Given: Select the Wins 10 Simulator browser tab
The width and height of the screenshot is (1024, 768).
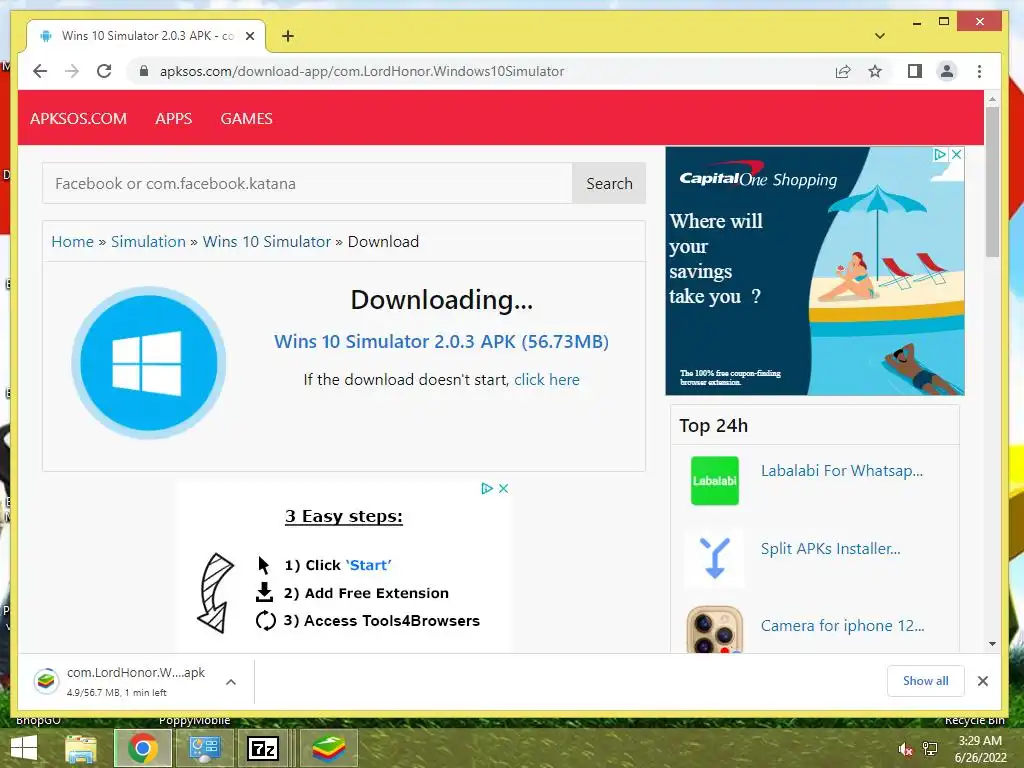Looking at the screenshot, I should point(146,36).
